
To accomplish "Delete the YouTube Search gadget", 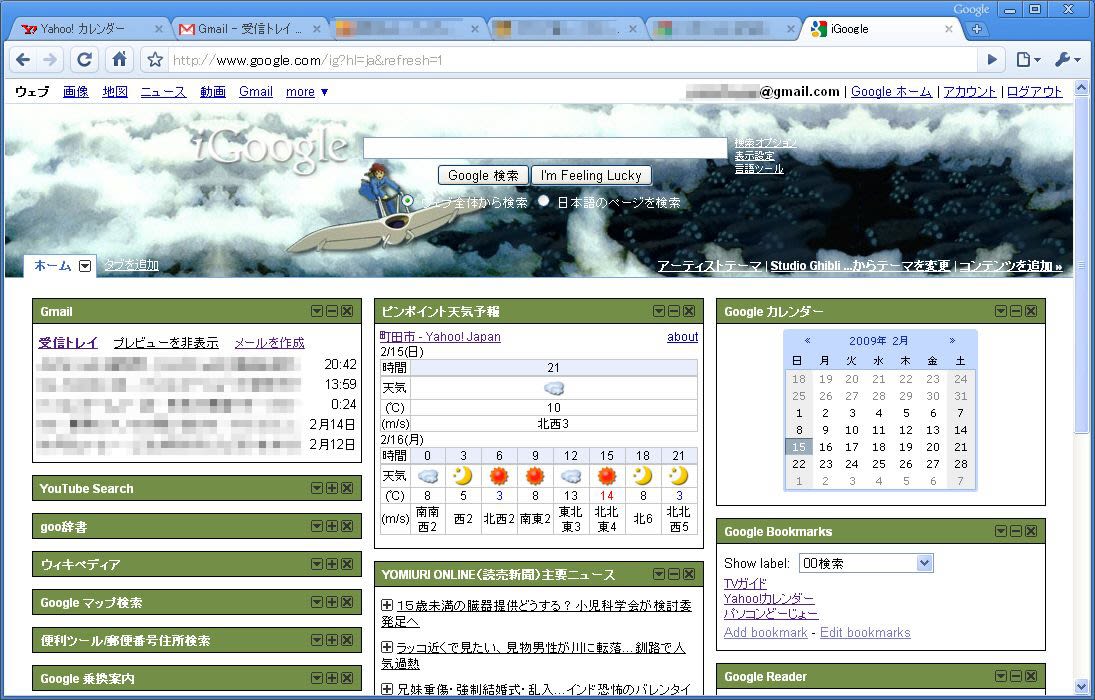I will point(346,488).
